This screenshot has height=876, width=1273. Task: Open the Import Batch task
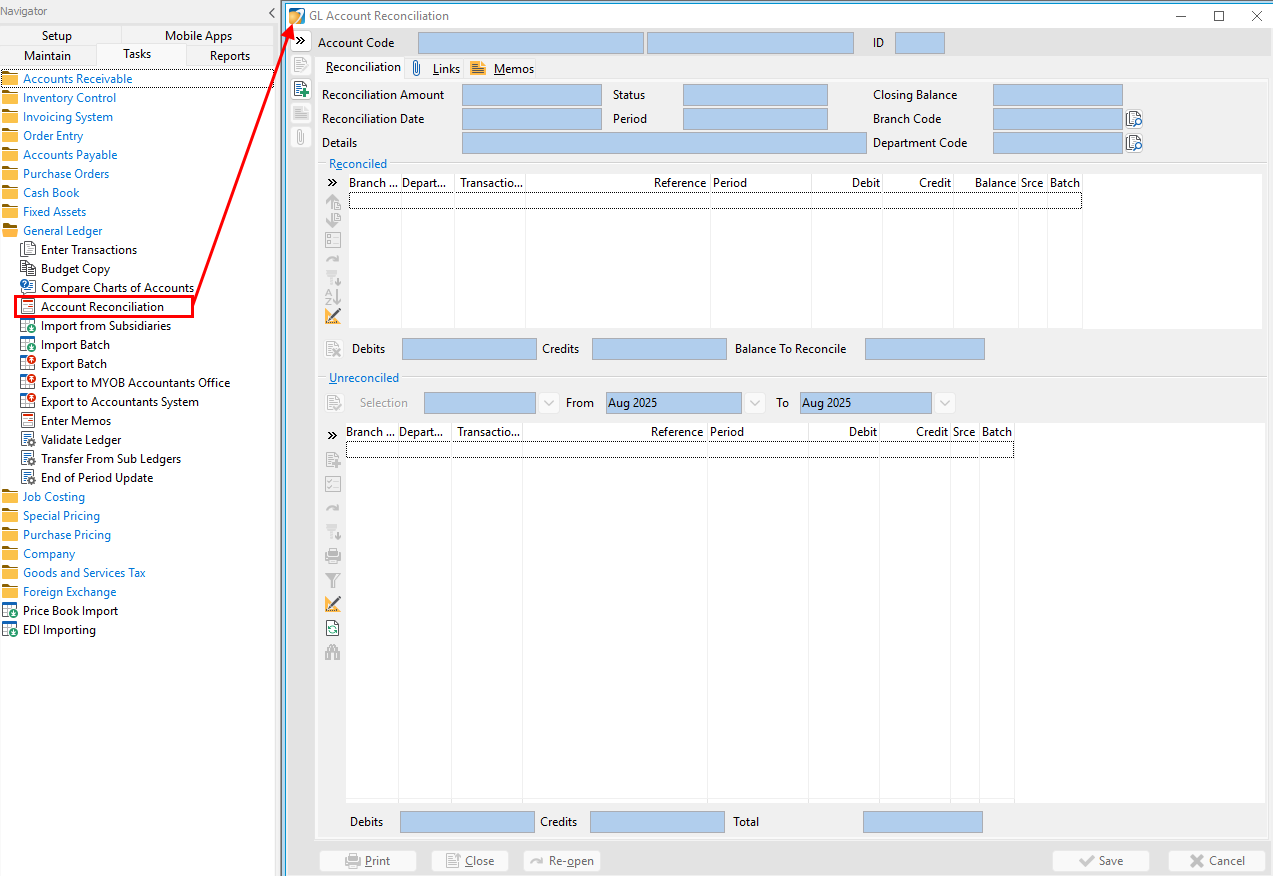66,345
